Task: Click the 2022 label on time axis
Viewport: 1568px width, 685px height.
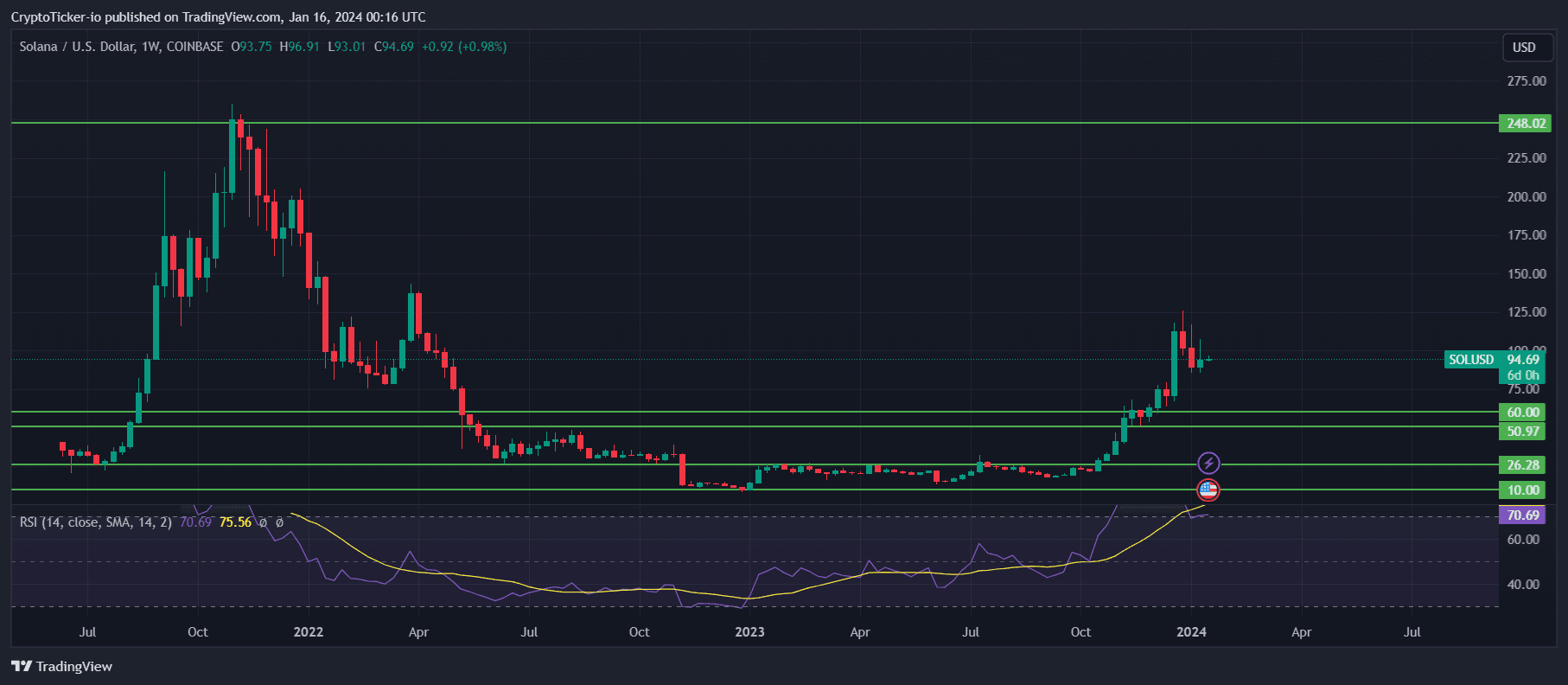Action: [x=308, y=632]
